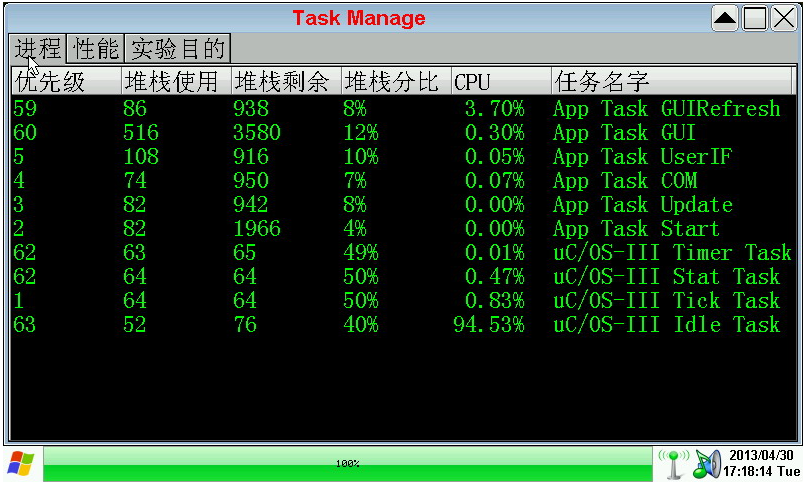Click priority value 60
809x485 pixels.
tap(25, 133)
